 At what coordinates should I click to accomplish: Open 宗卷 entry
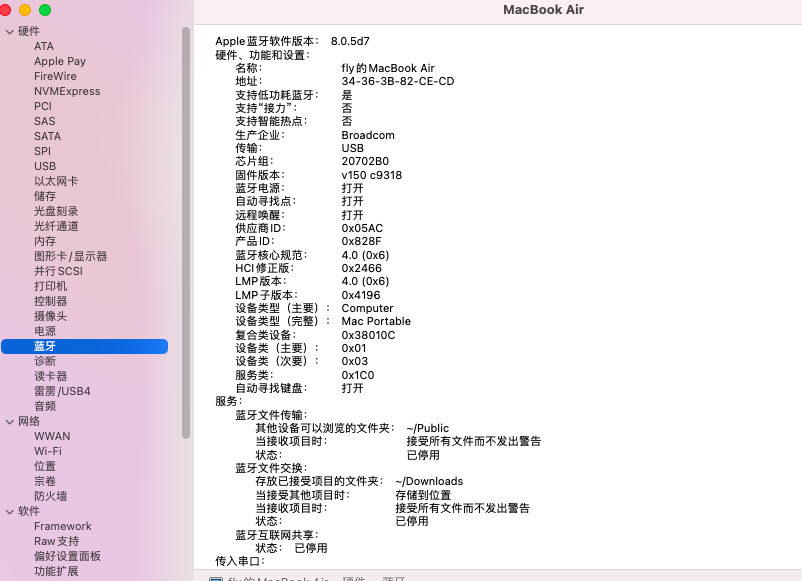point(45,481)
